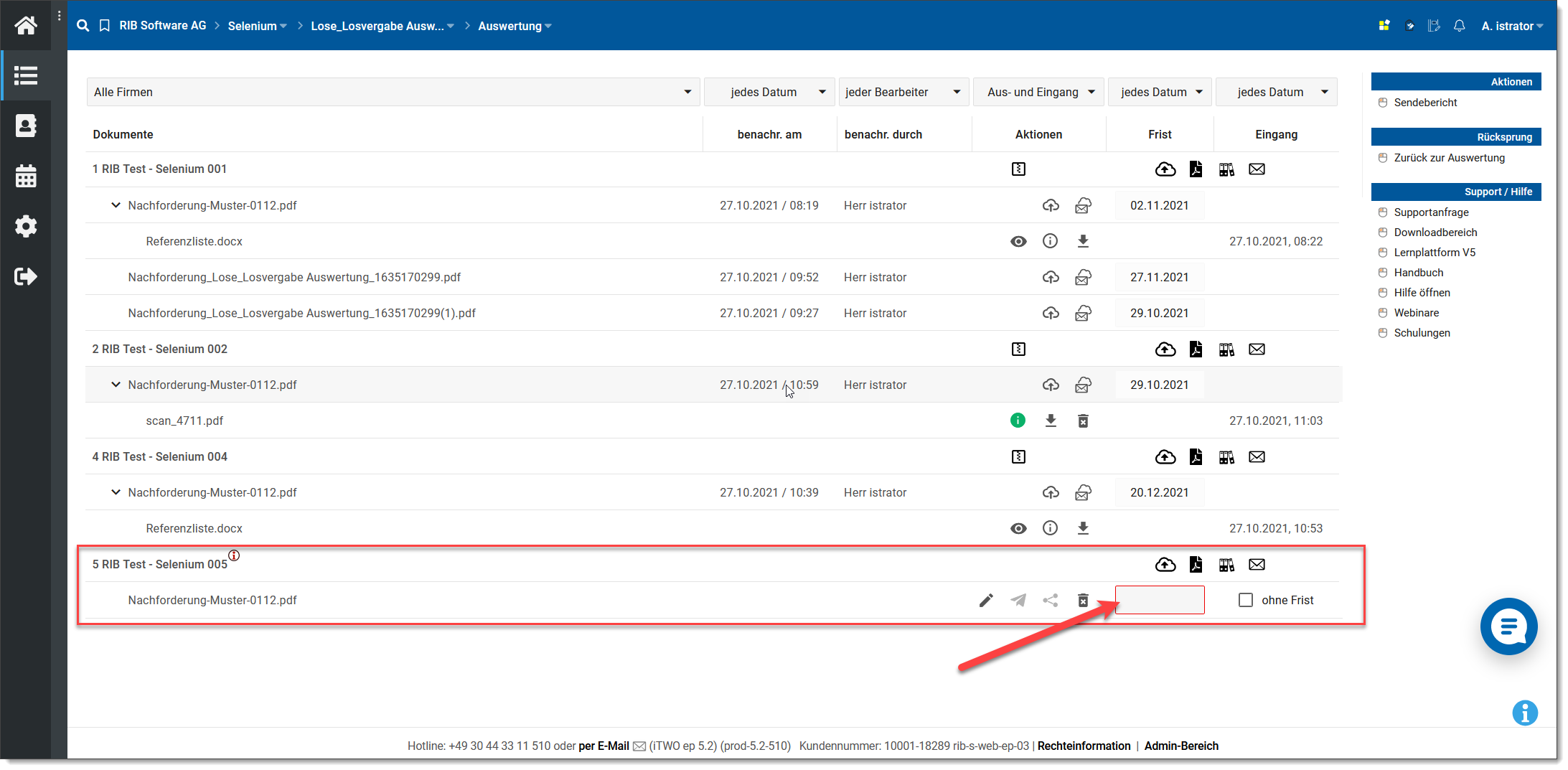Open Supportanfrage link
The image size is (1568, 770).
(1431, 212)
